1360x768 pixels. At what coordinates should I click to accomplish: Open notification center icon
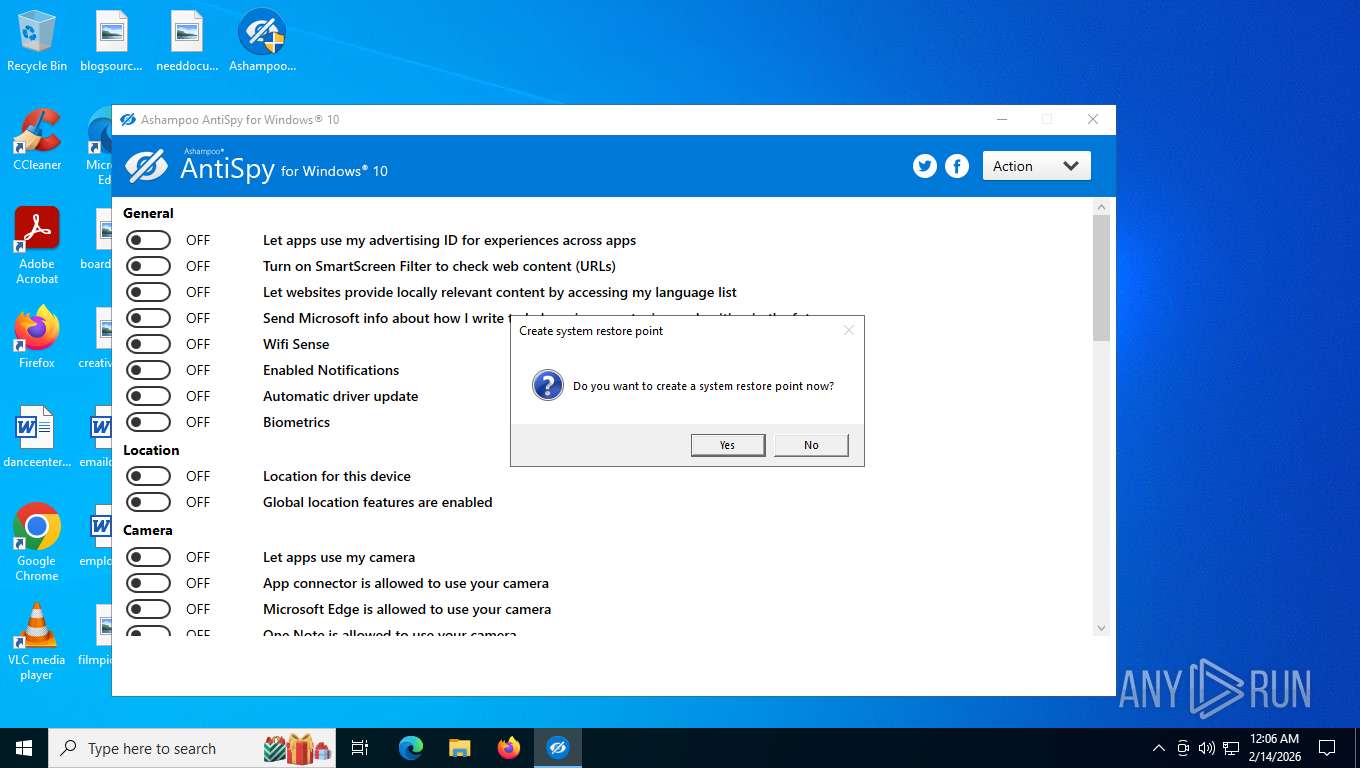[1327, 748]
